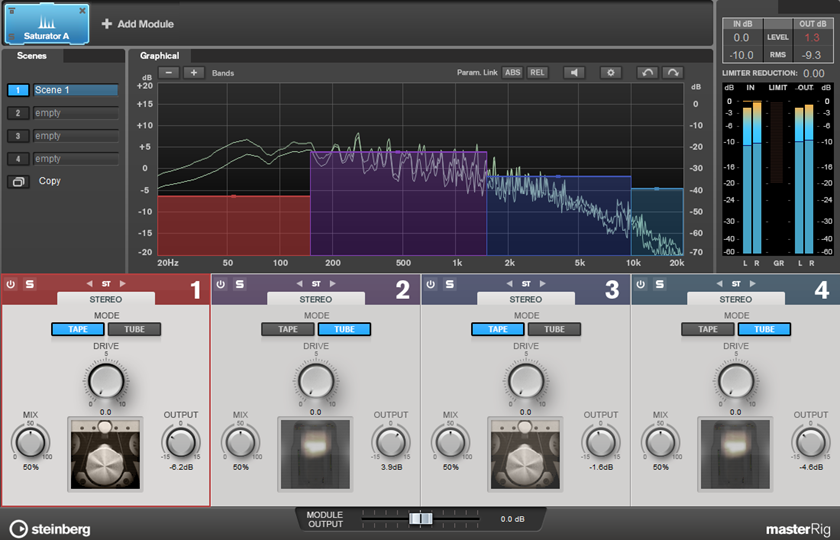Viewport: 840px width, 540px height.
Task: Close the Saturator A module
Action: pos(82,11)
